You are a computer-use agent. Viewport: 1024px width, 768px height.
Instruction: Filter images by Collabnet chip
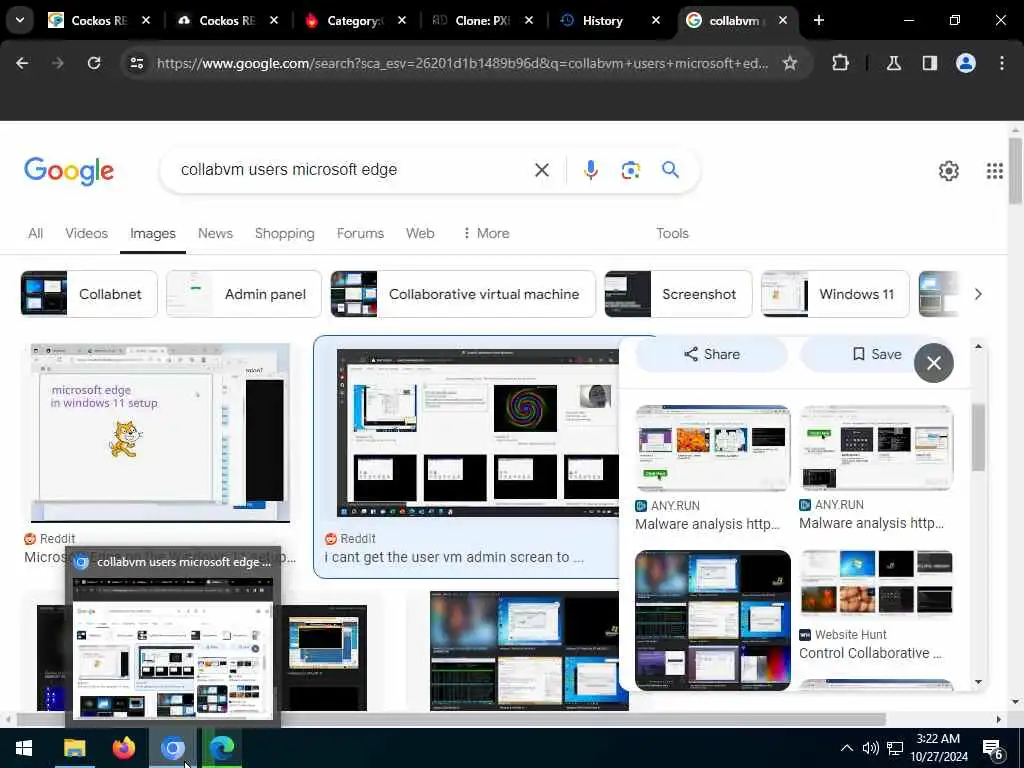tap(89, 294)
